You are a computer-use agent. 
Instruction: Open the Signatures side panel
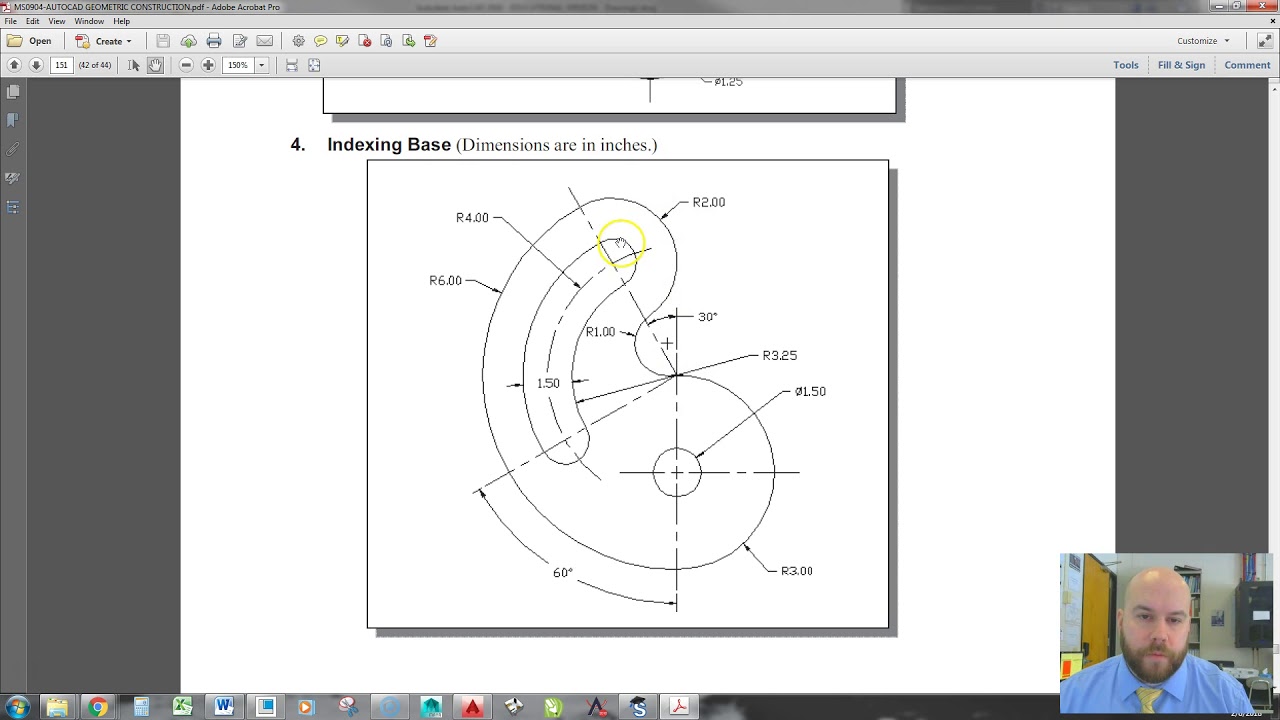(13, 178)
